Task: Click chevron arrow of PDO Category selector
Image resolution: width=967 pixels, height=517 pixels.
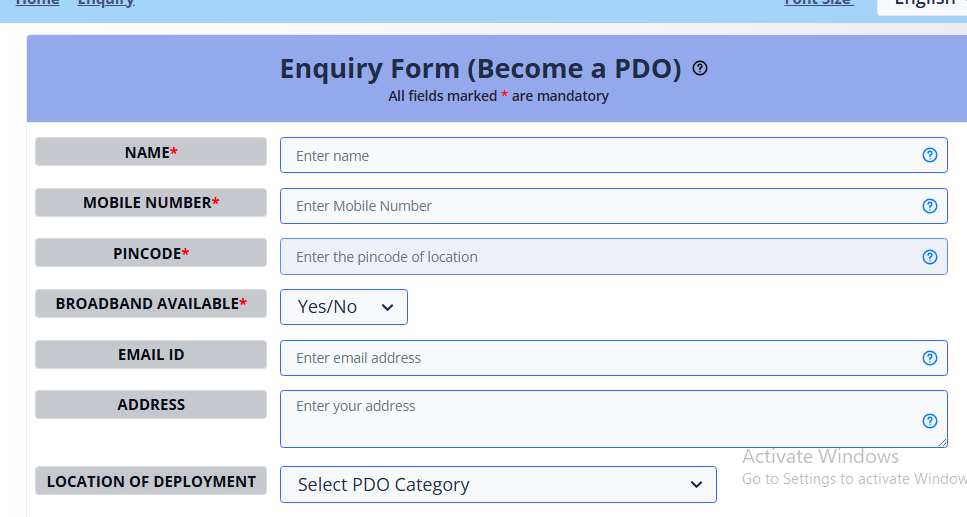Action: pos(696,485)
